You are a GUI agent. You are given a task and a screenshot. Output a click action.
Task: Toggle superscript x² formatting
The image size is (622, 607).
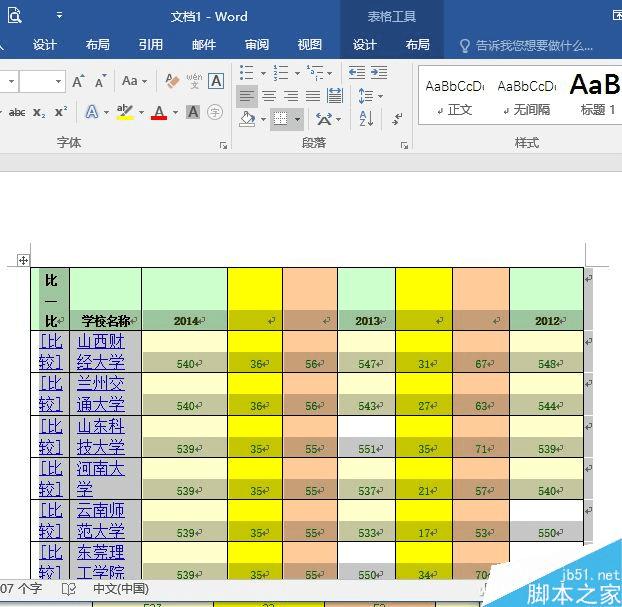point(61,112)
